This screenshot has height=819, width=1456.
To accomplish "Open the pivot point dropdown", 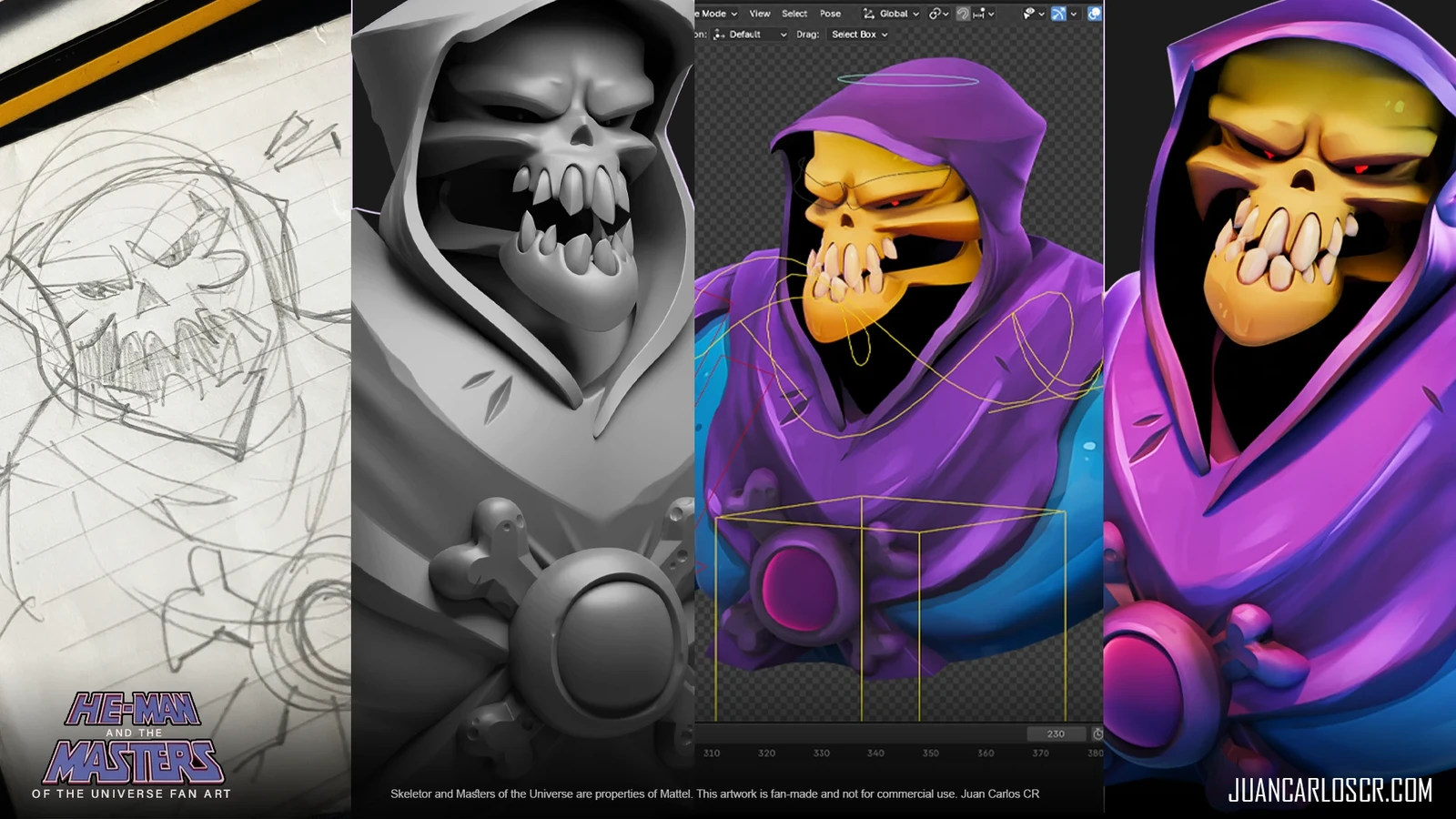I will [939, 14].
